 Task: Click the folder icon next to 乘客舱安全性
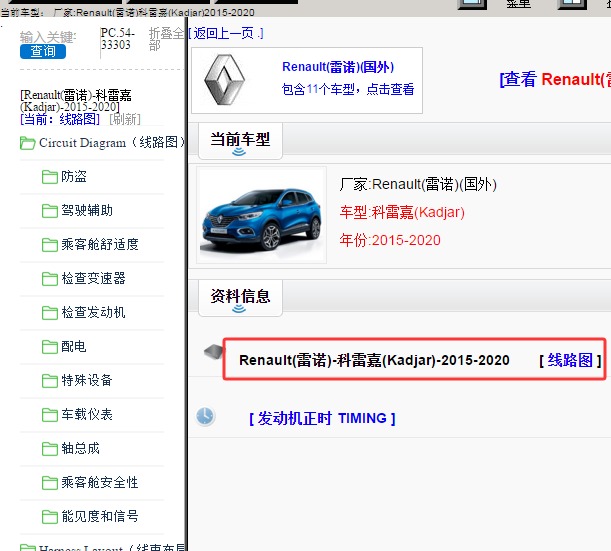[49, 482]
